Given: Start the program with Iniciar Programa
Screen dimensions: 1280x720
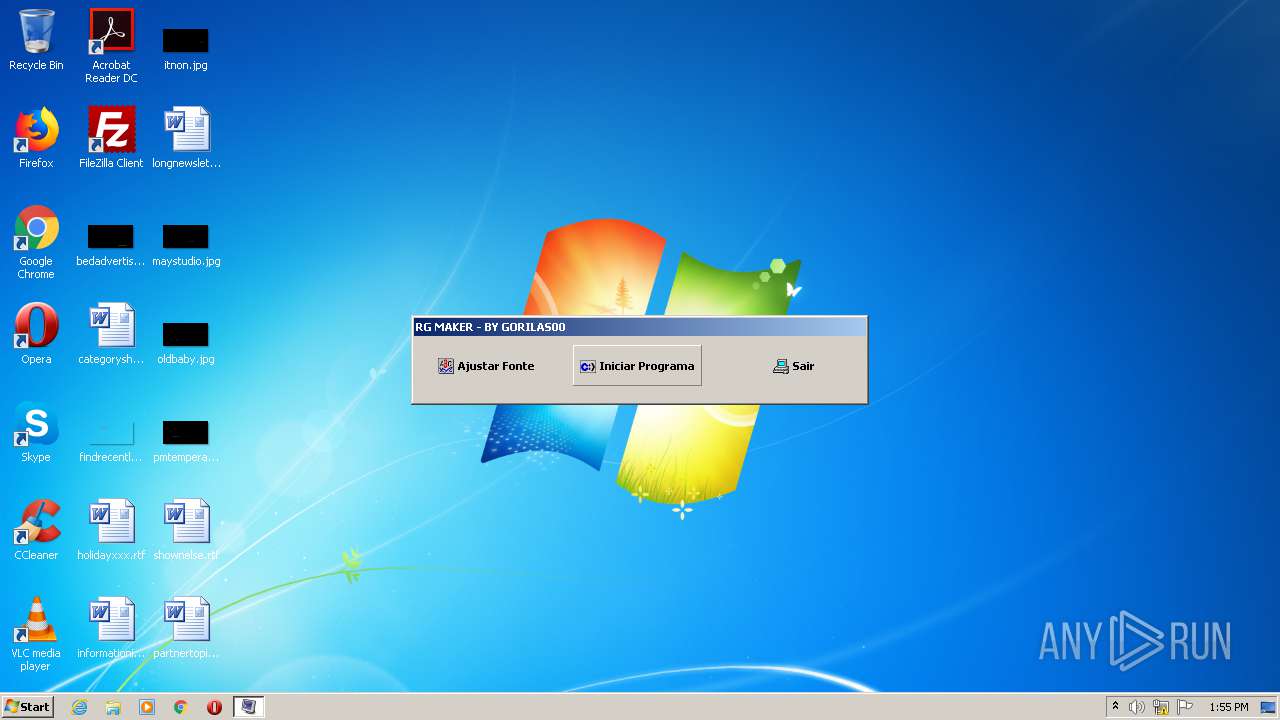Looking at the screenshot, I should [637, 366].
